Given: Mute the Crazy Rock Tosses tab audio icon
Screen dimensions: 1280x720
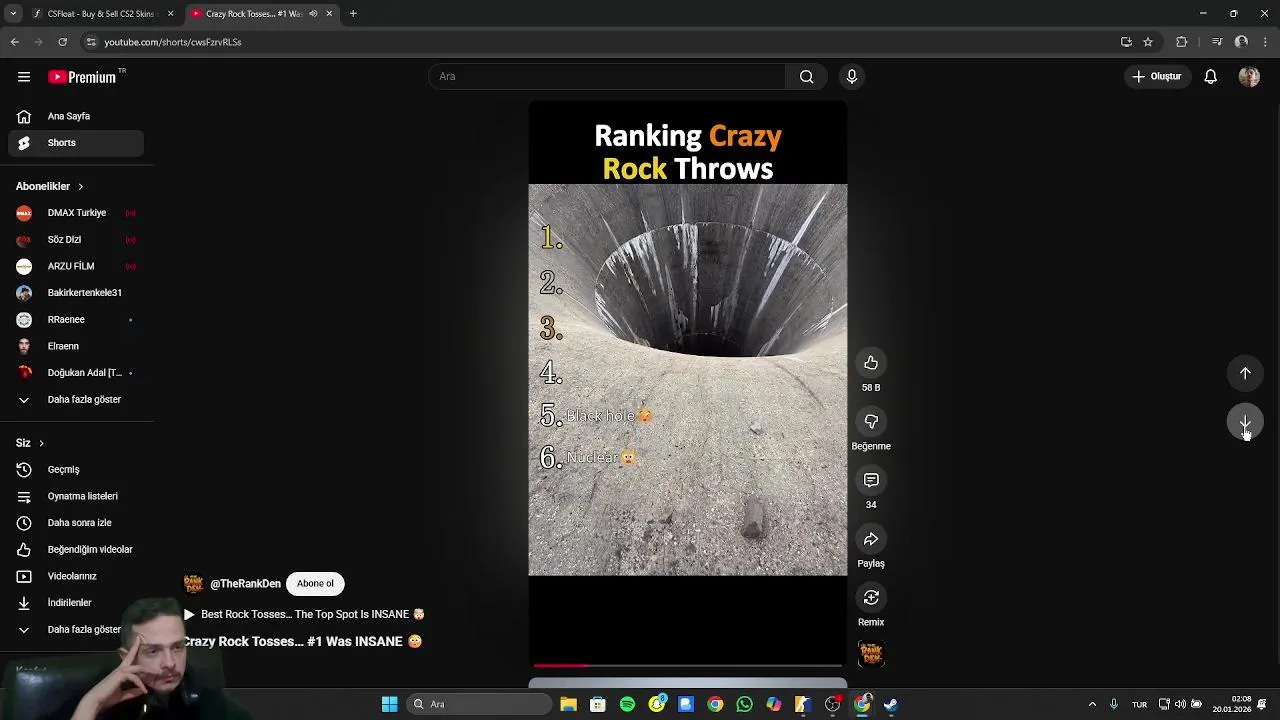Looking at the screenshot, I should coord(313,14).
